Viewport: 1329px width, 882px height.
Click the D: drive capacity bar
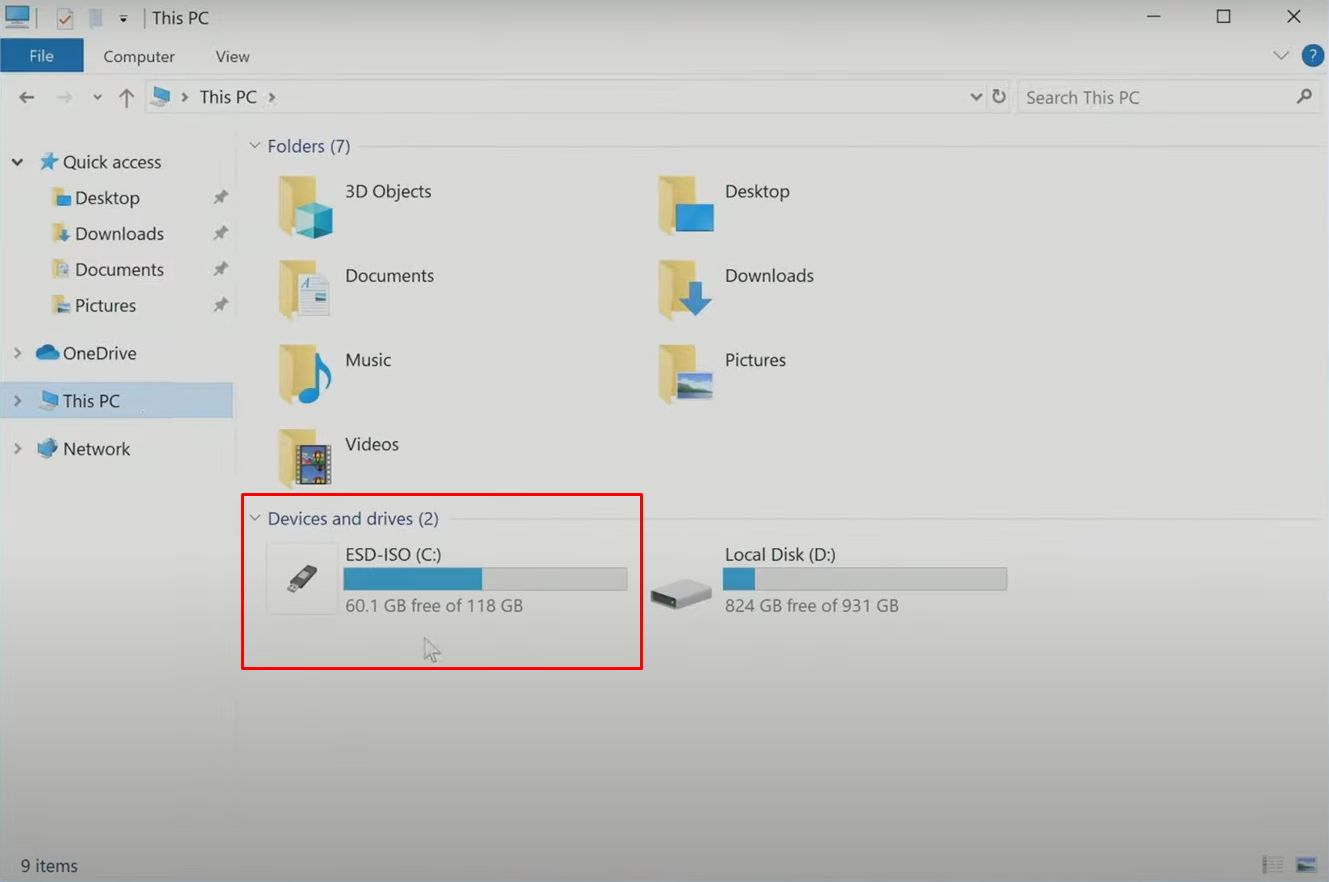coord(864,578)
